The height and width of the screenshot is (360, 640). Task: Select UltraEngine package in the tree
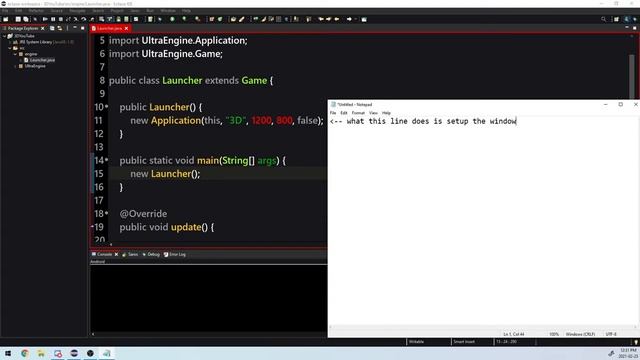(35, 66)
